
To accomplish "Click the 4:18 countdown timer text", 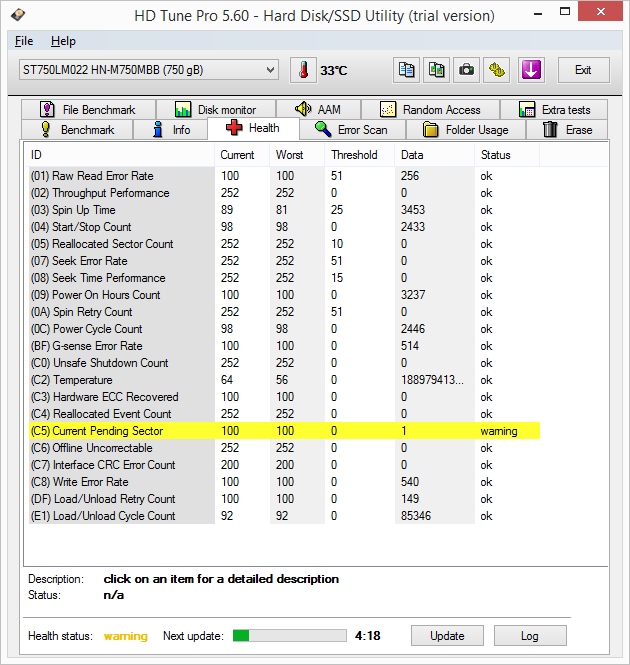I will coord(368,635).
